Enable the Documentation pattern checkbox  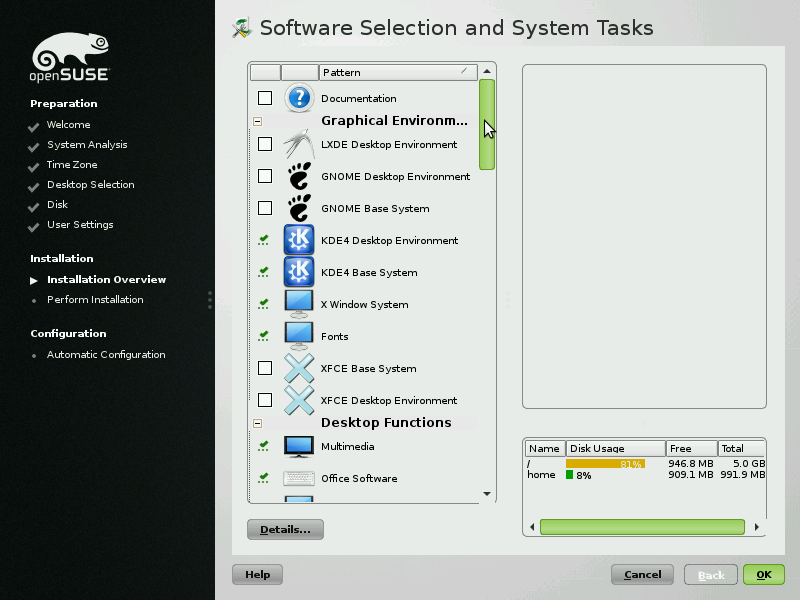[x=265, y=98]
